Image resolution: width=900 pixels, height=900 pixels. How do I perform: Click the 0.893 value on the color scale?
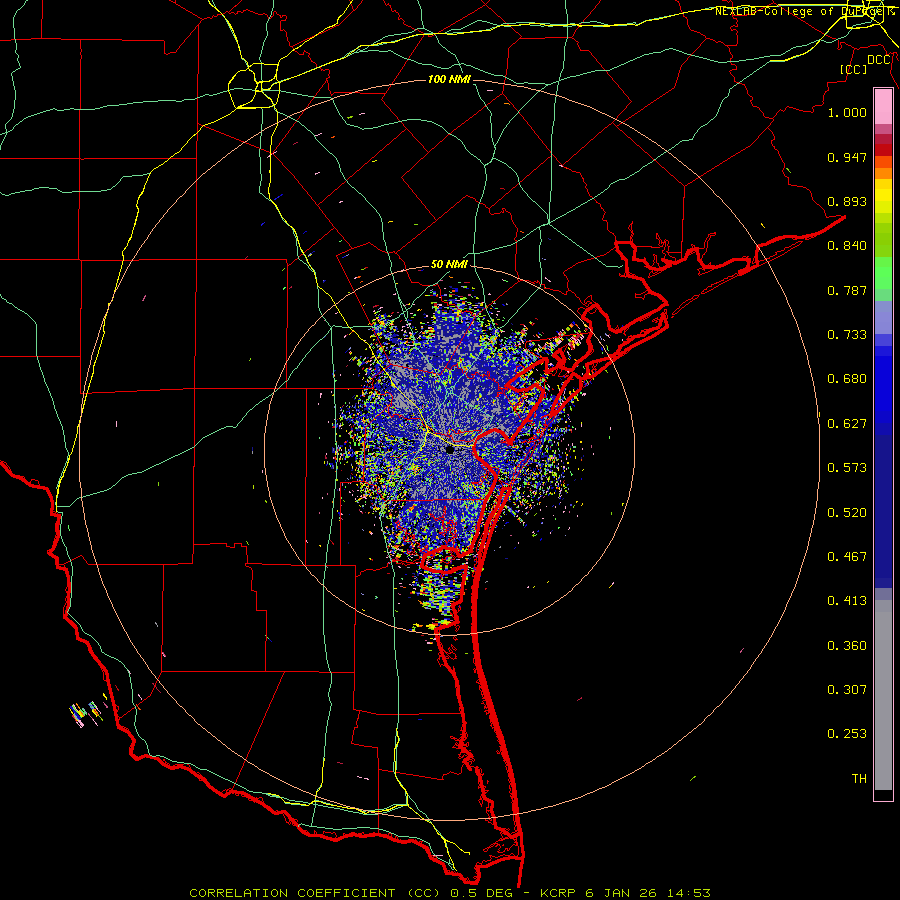(847, 201)
